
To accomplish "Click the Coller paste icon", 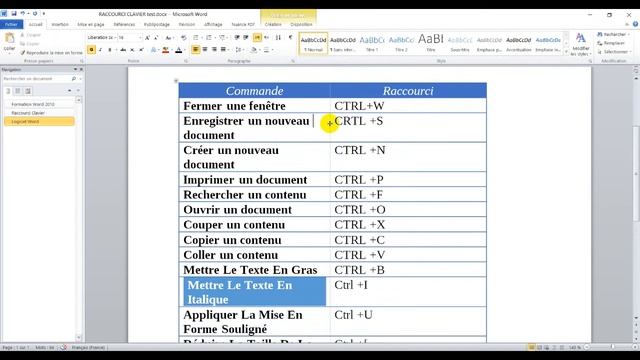I will [9, 39].
